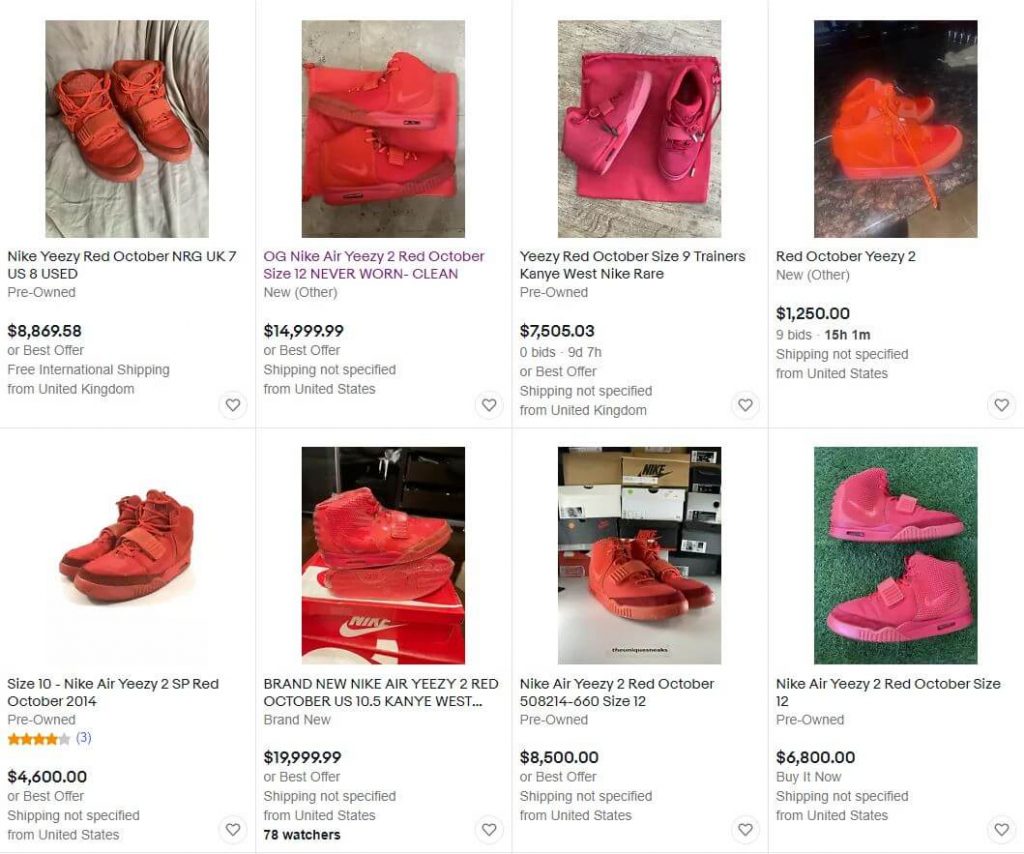Viewport: 1024px width, 854px height.
Task: View thumbnail of shoes on gray blanket
Action: [127, 129]
